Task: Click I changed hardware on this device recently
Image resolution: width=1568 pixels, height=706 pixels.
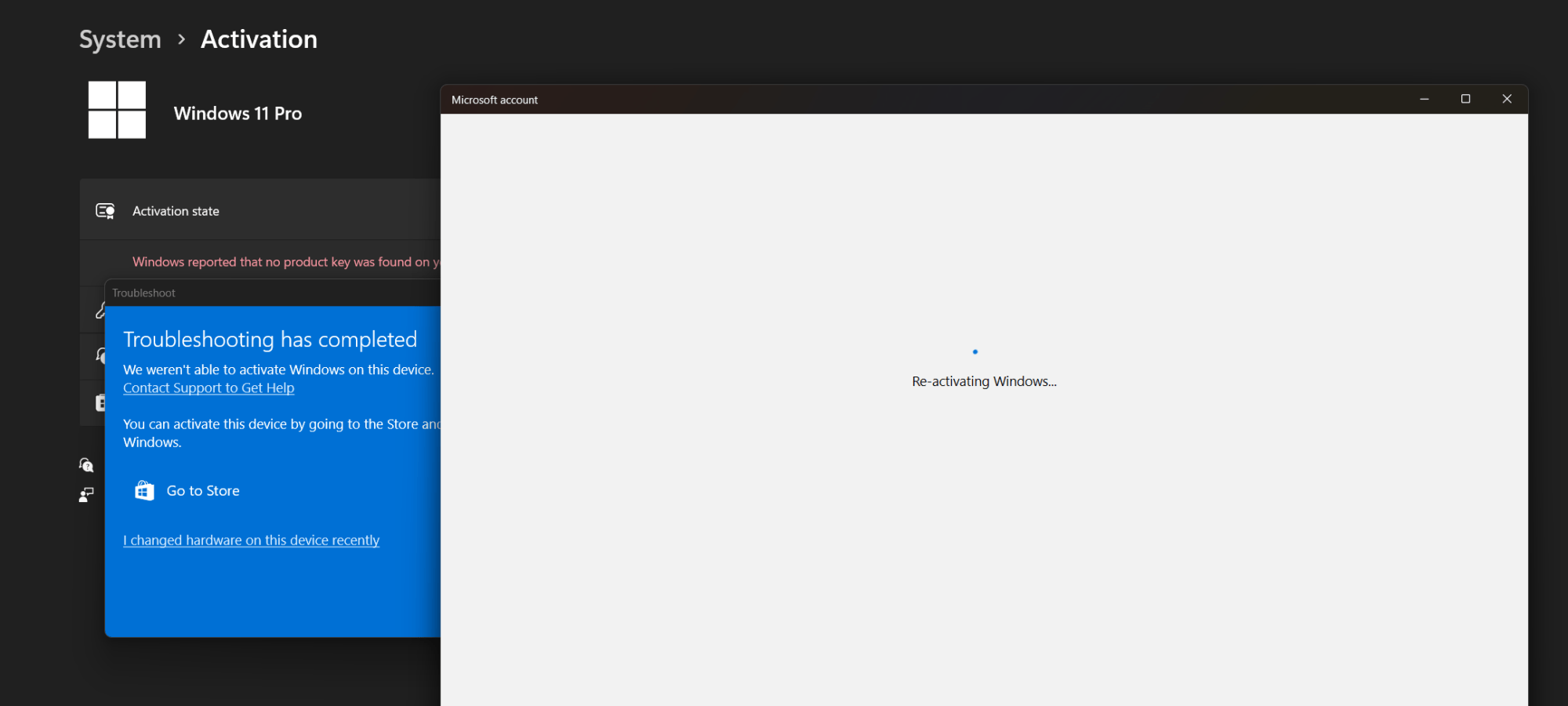Action: [x=251, y=540]
